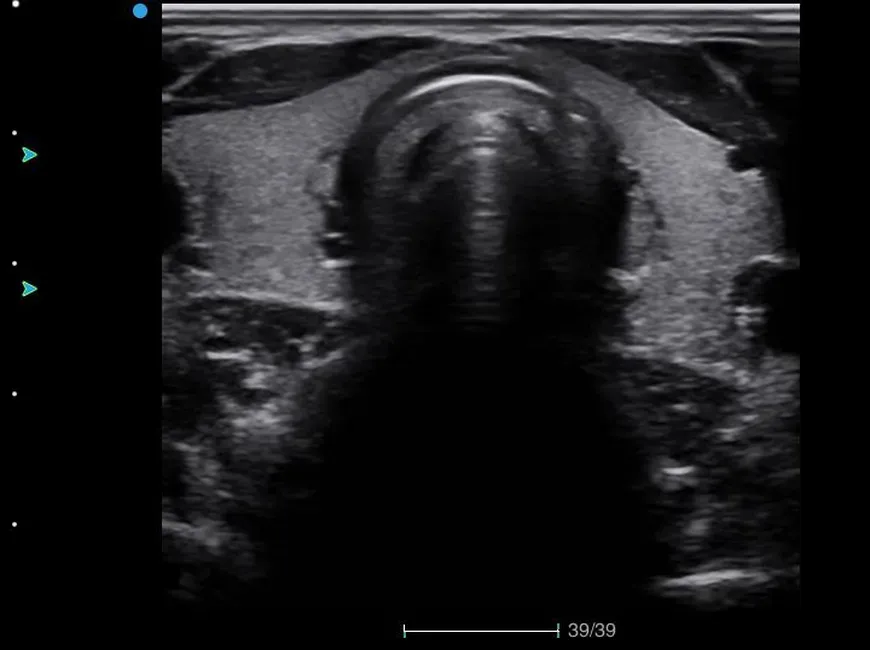
Task: Click the bright skin line along the image top
Action: (480, 8)
